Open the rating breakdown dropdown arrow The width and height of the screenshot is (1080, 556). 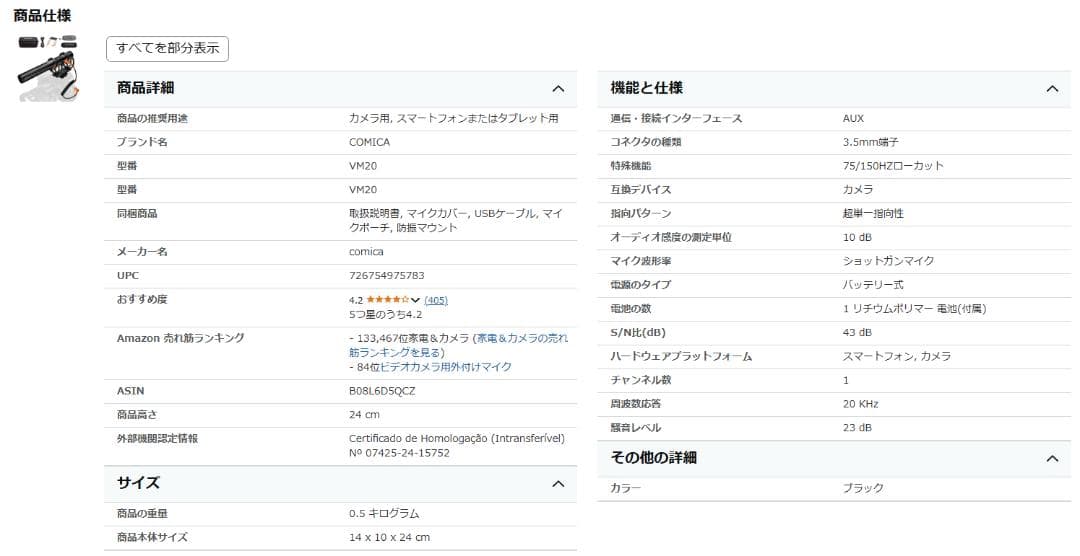click(x=415, y=300)
